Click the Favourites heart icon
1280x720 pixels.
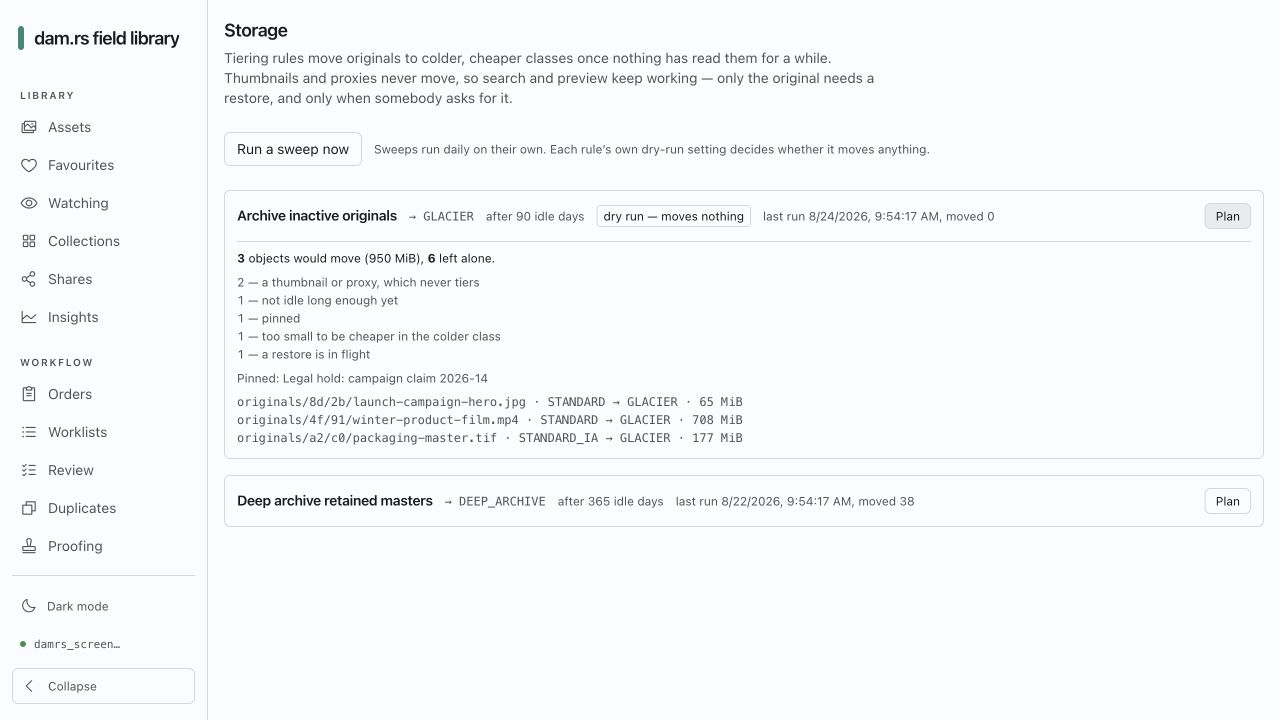point(29,165)
